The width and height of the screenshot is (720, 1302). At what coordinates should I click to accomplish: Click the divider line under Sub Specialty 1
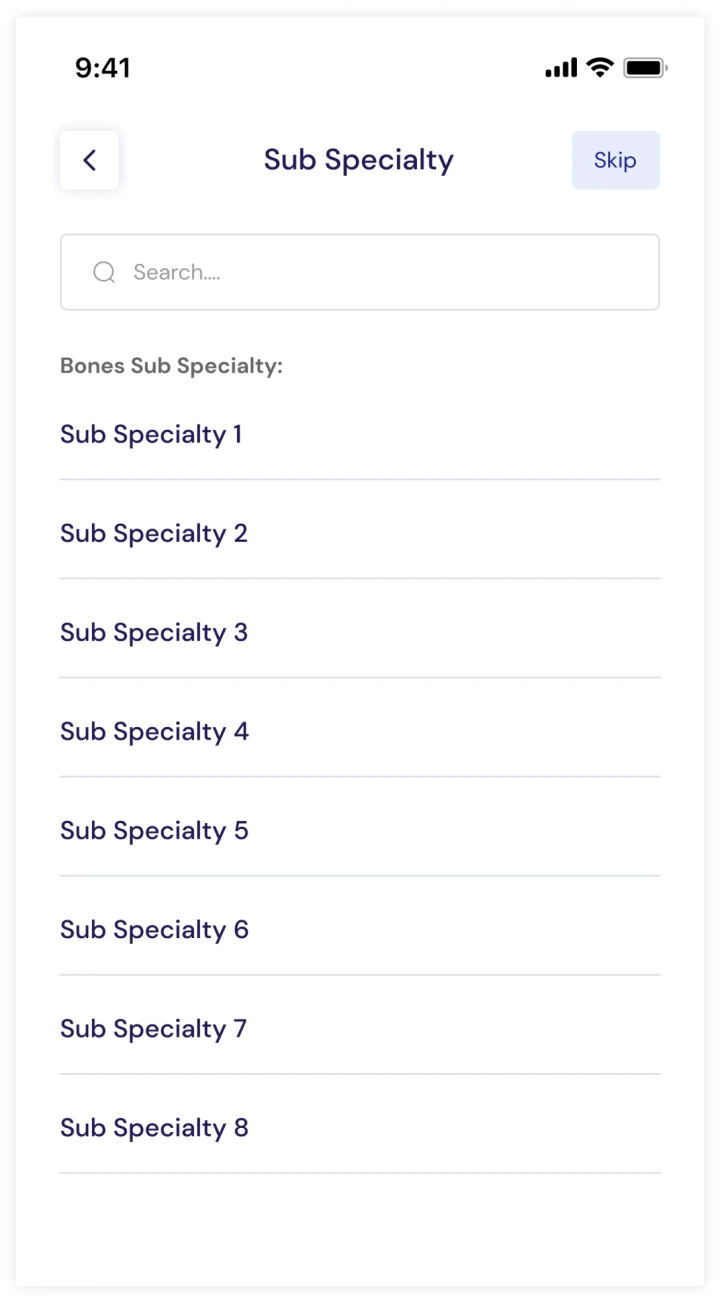(x=360, y=479)
